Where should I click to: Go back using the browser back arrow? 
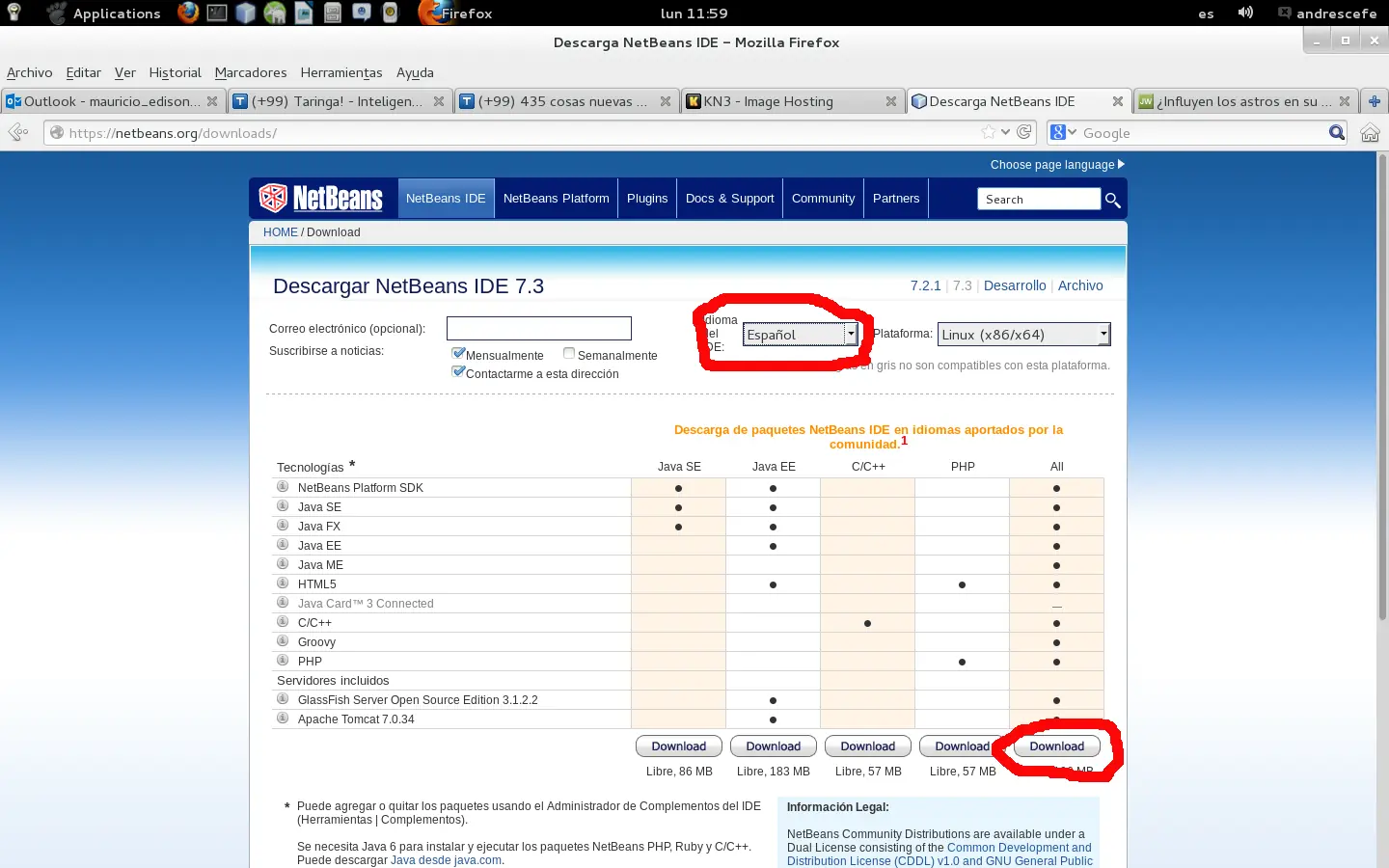(x=17, y=132)
